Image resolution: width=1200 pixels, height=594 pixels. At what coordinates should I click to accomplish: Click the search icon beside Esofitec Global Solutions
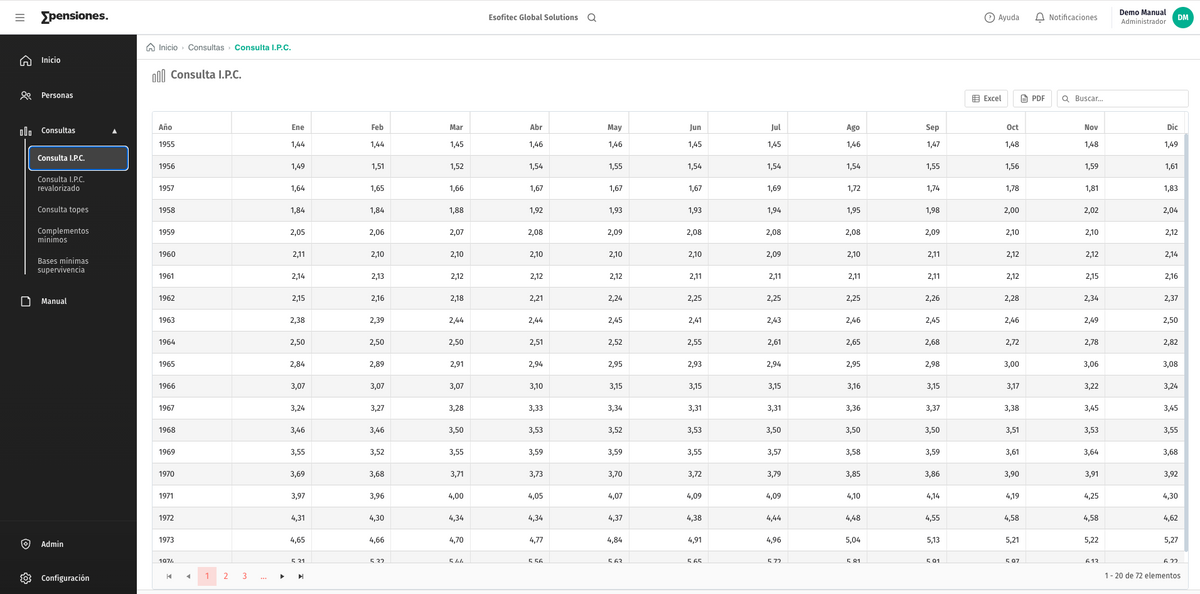[592, 17]
